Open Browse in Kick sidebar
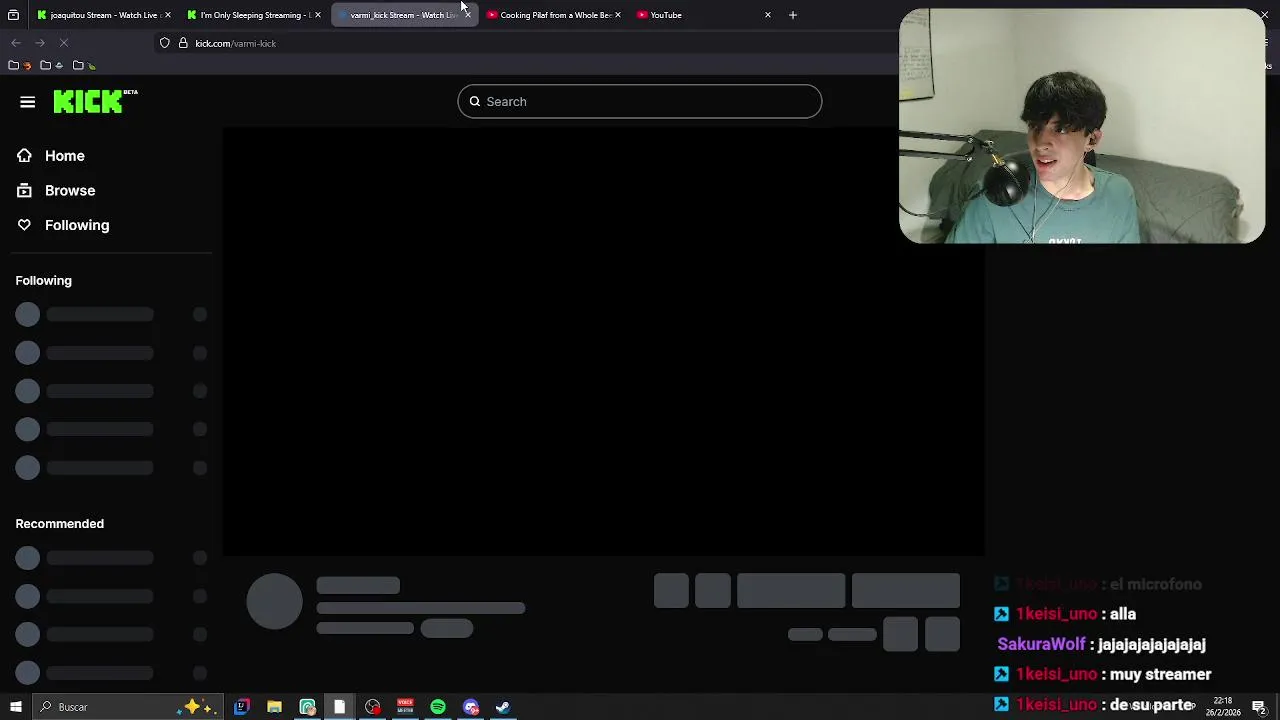The height and width of the screenshot is (720, 1280). click(70, 190)
